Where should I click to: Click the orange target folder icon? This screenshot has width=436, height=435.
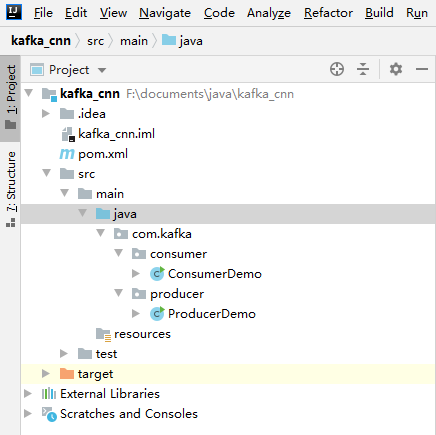click(67, 374)
